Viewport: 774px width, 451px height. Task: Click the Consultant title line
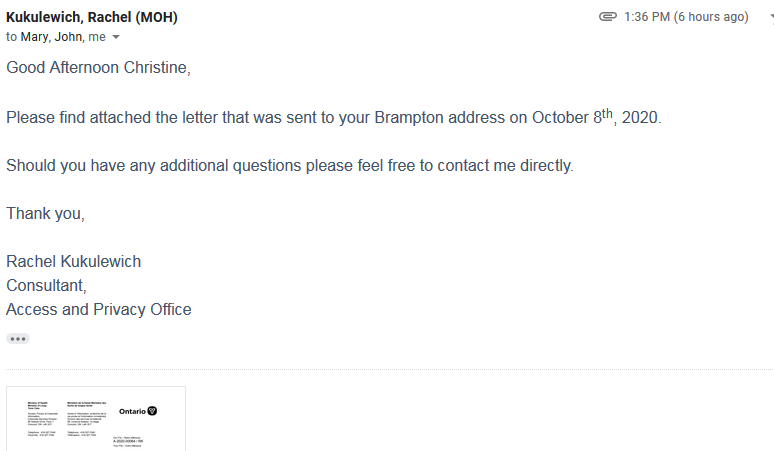(x=46, y=286)
